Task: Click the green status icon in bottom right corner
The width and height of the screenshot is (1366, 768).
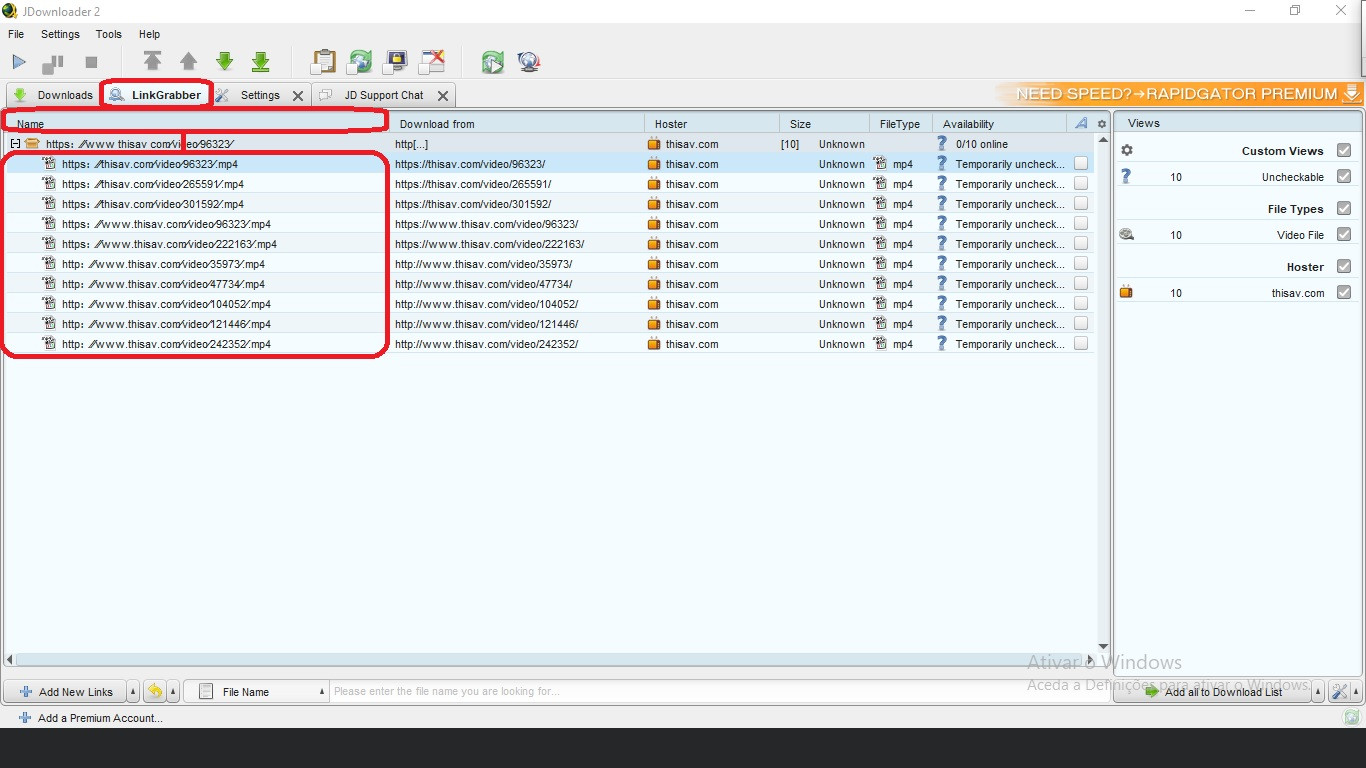Action: click(x=1352, y=717)
